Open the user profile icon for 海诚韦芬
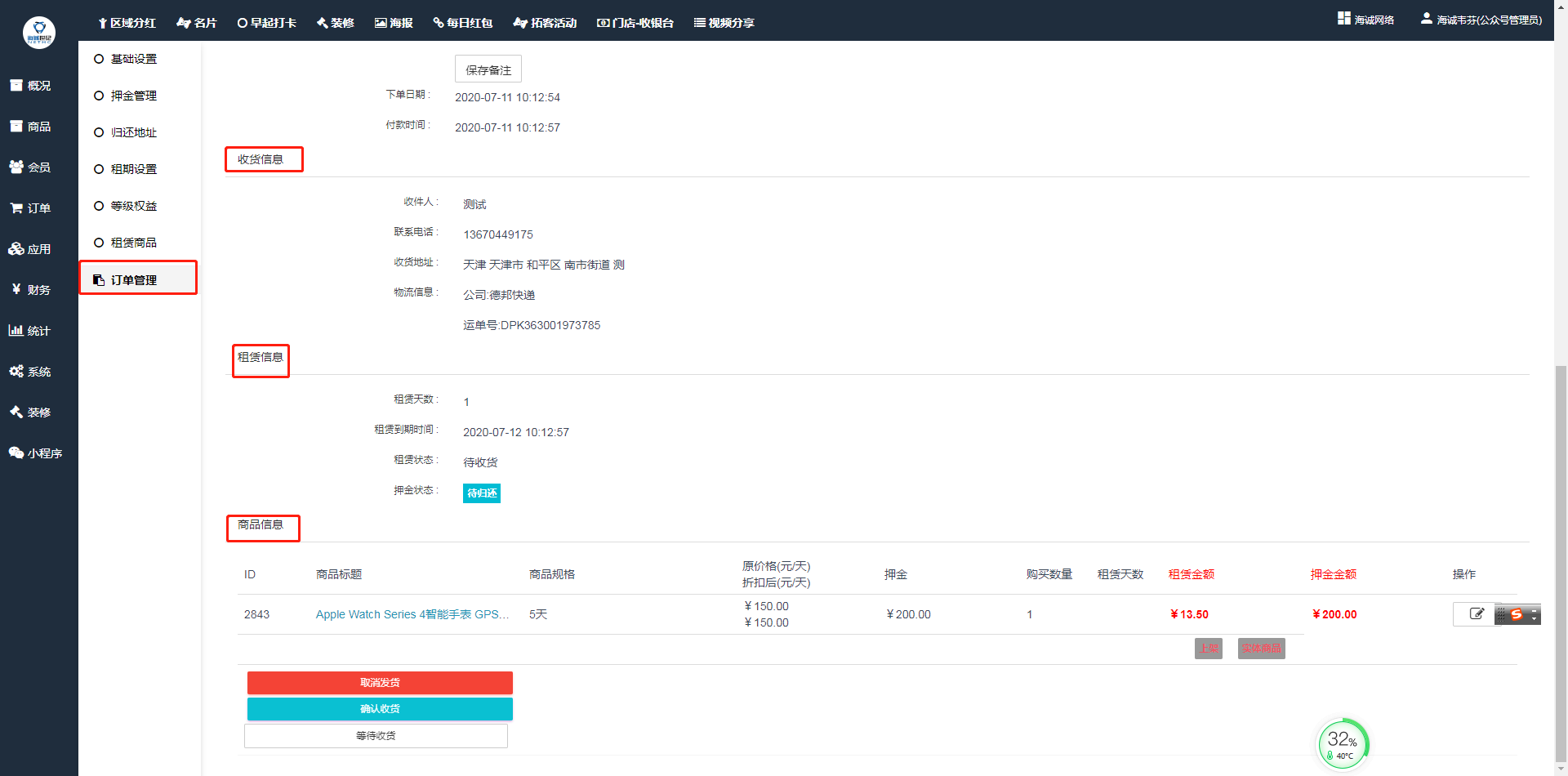 [x=1426, y=18]
